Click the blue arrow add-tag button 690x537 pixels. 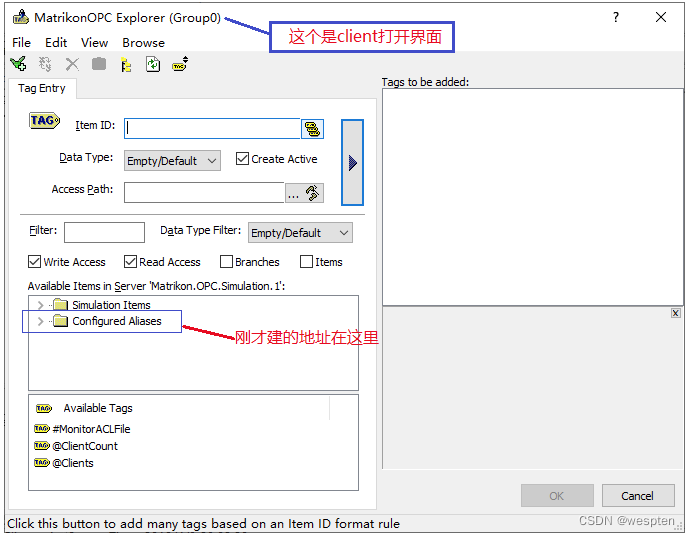tap(352, 162)
